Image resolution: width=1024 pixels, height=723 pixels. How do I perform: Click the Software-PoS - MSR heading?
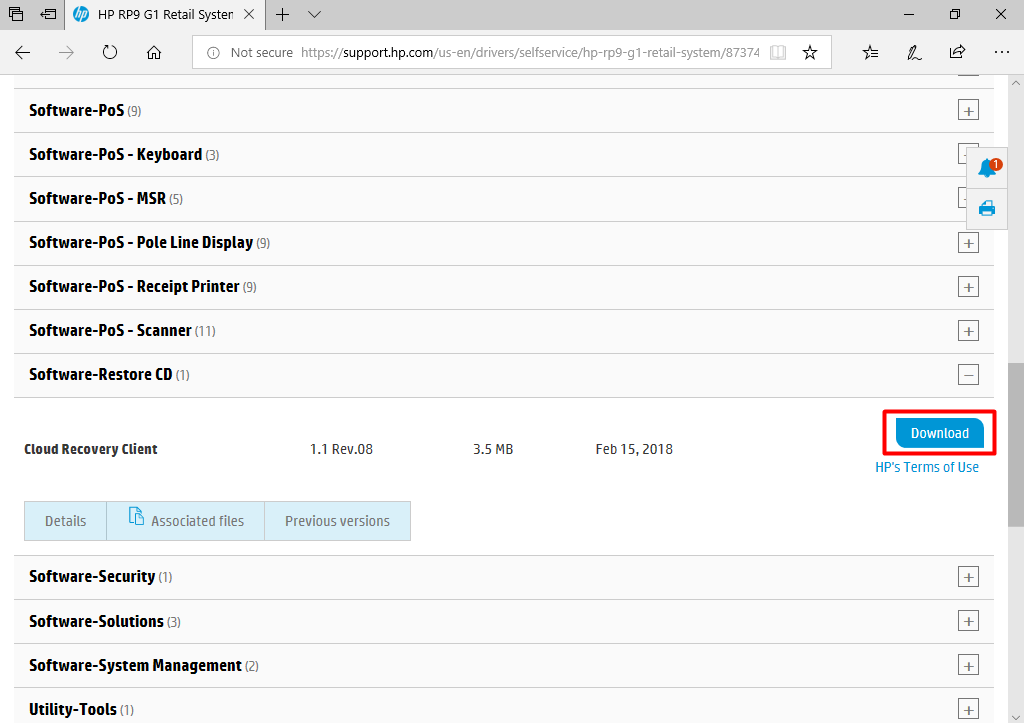[x=97, y=199]
